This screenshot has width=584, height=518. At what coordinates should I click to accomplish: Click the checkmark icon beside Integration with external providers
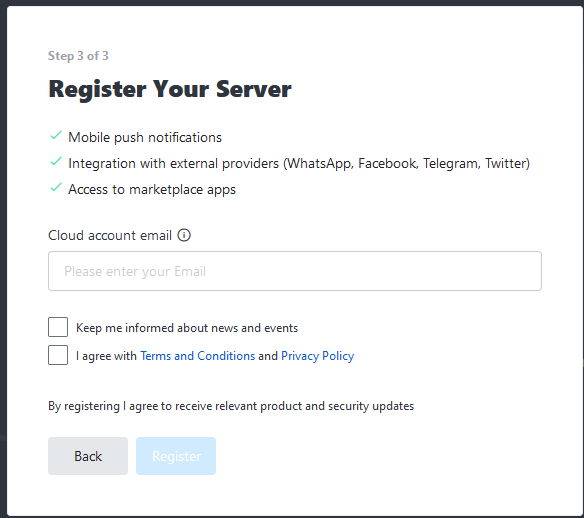click(x=56, y=162)
